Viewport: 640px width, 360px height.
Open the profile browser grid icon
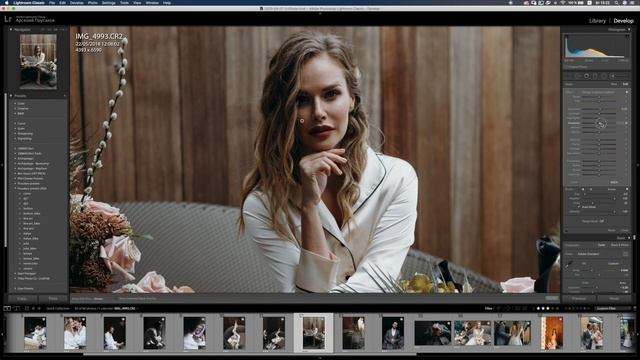tap(625, 254)
